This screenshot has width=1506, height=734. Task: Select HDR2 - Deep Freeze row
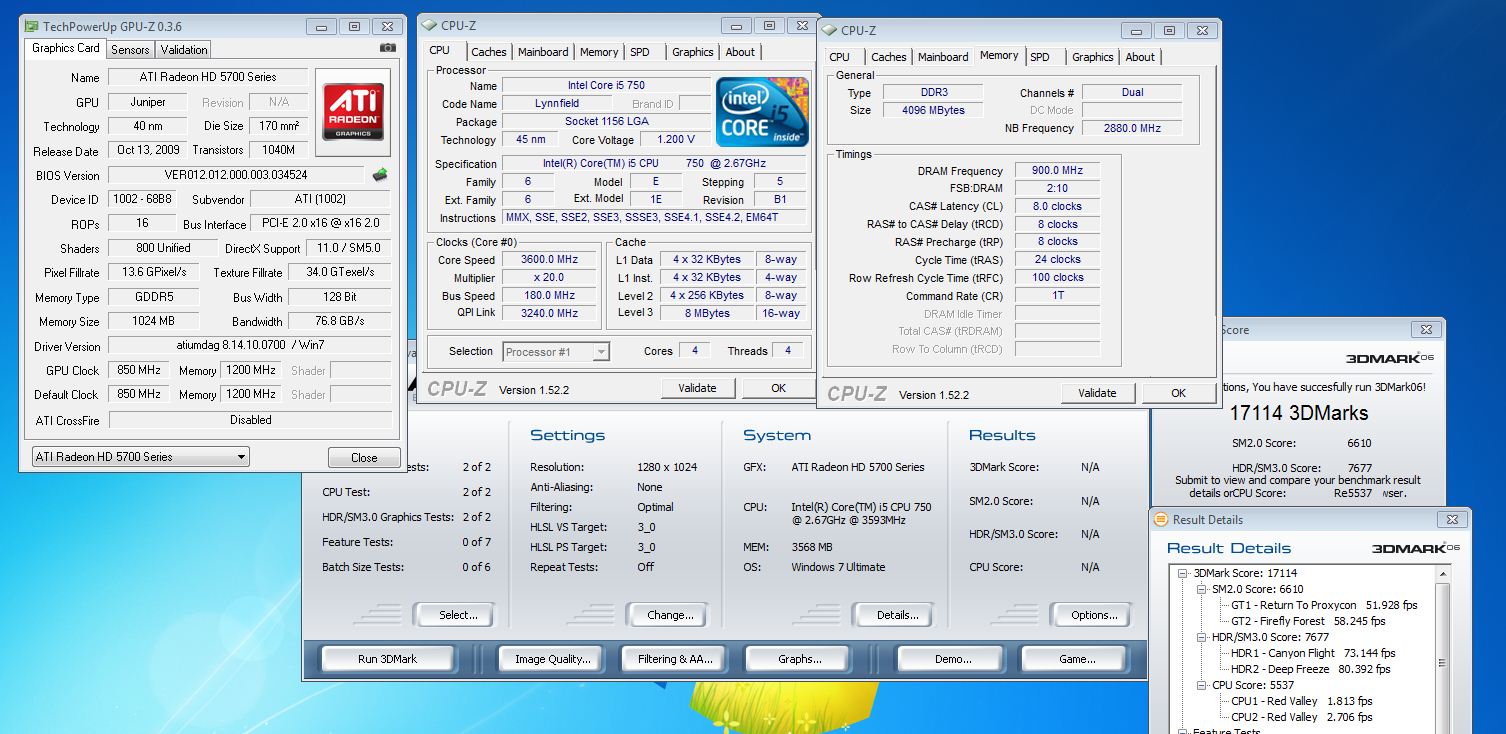coord(1310,669)
